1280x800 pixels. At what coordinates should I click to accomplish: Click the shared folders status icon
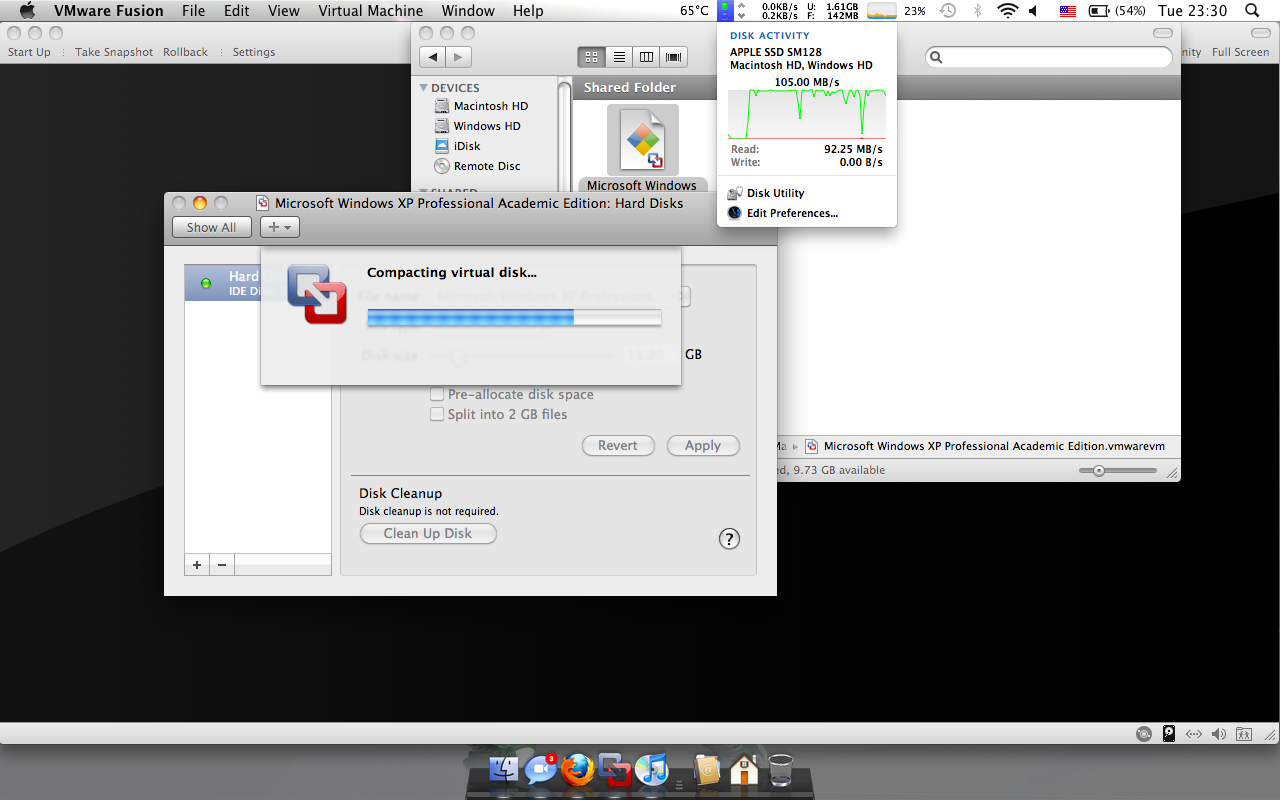click(1244, 734)
